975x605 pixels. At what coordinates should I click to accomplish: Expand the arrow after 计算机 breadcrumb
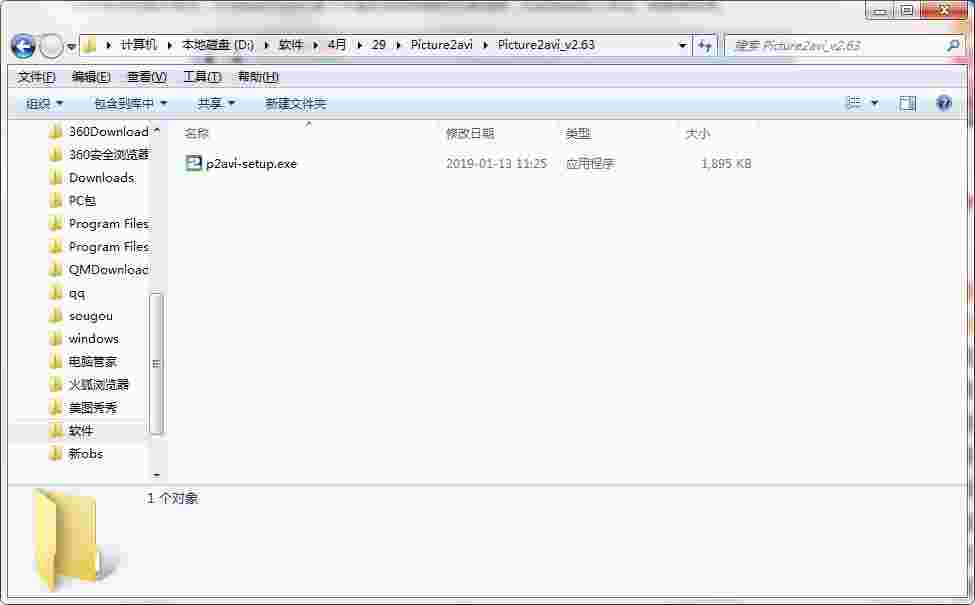(x=169, y=45)
